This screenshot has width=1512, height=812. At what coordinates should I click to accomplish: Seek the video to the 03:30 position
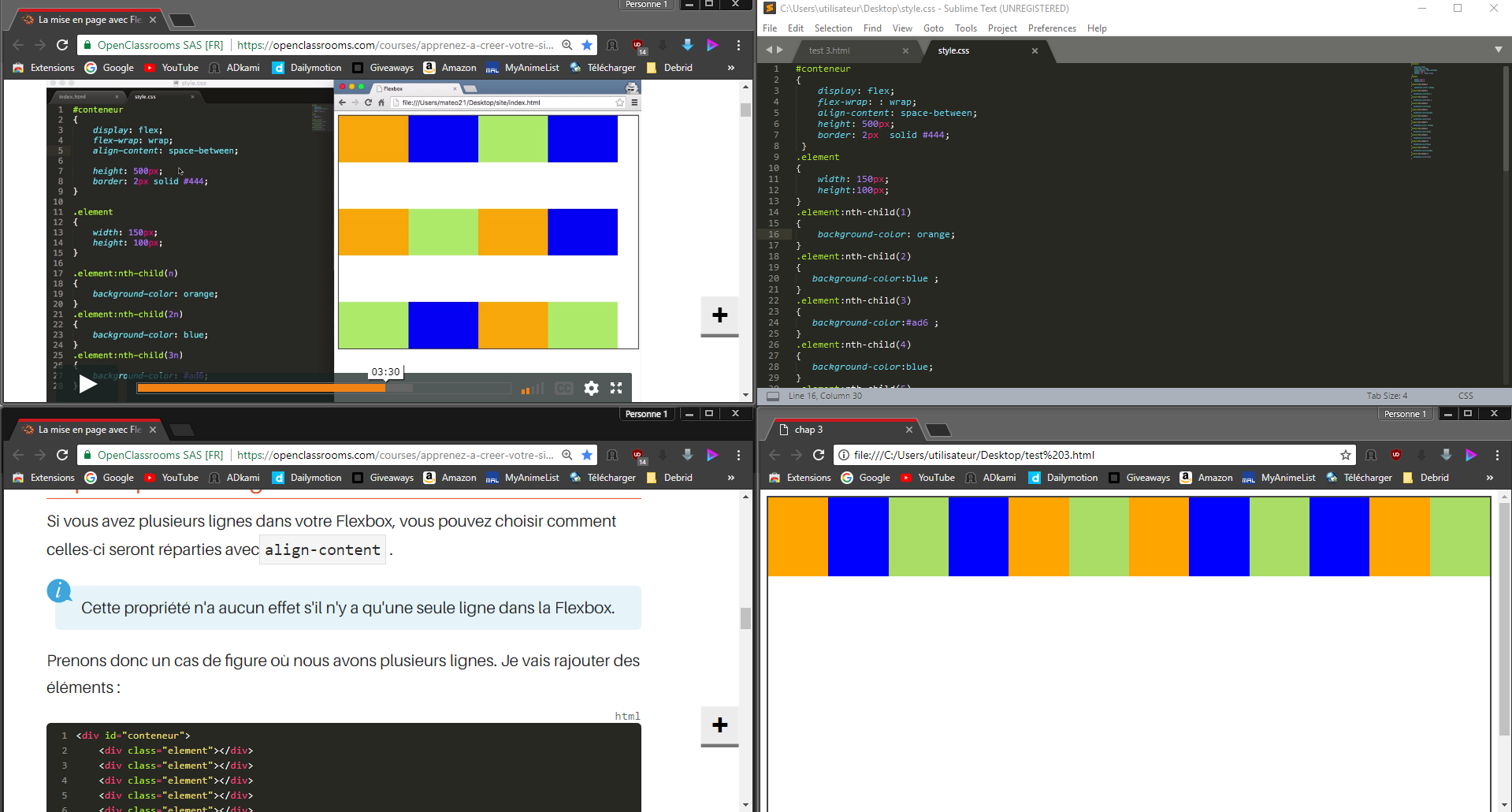click(385, 388)
